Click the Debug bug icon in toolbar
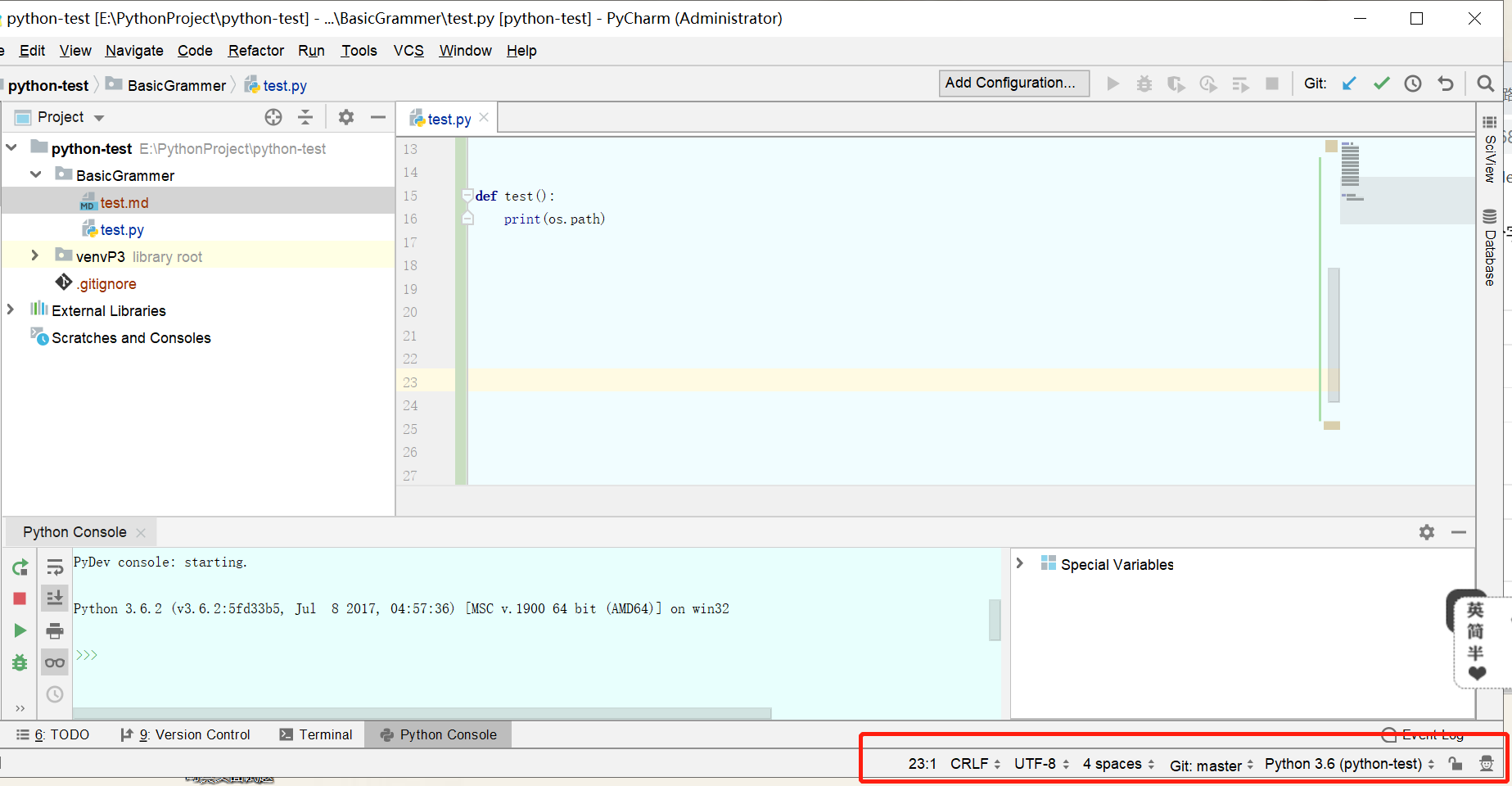 (1144, 84)
